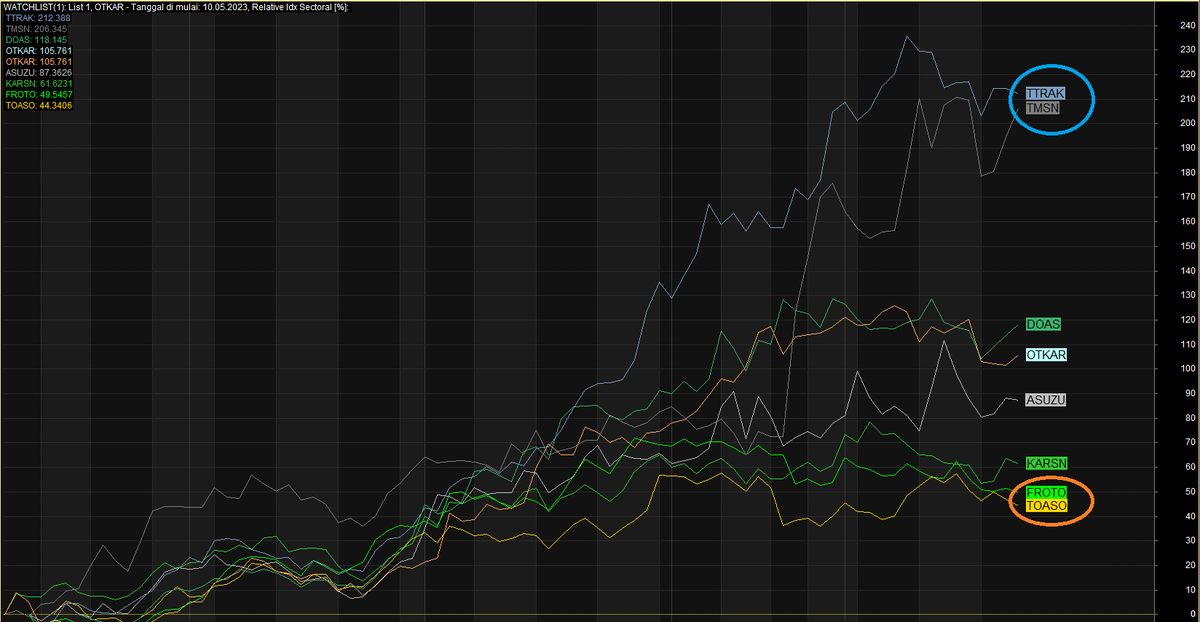Viewport: 1200px width, 622px height.
Task: Click the KARSN line-end label tag
Action: coord(1047,463)
